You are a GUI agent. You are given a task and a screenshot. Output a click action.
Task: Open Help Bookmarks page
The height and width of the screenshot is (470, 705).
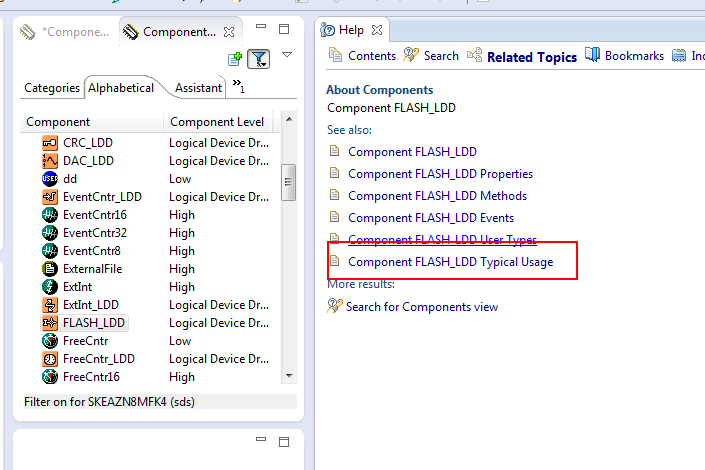pyautogui.click(x=624, y=56)
